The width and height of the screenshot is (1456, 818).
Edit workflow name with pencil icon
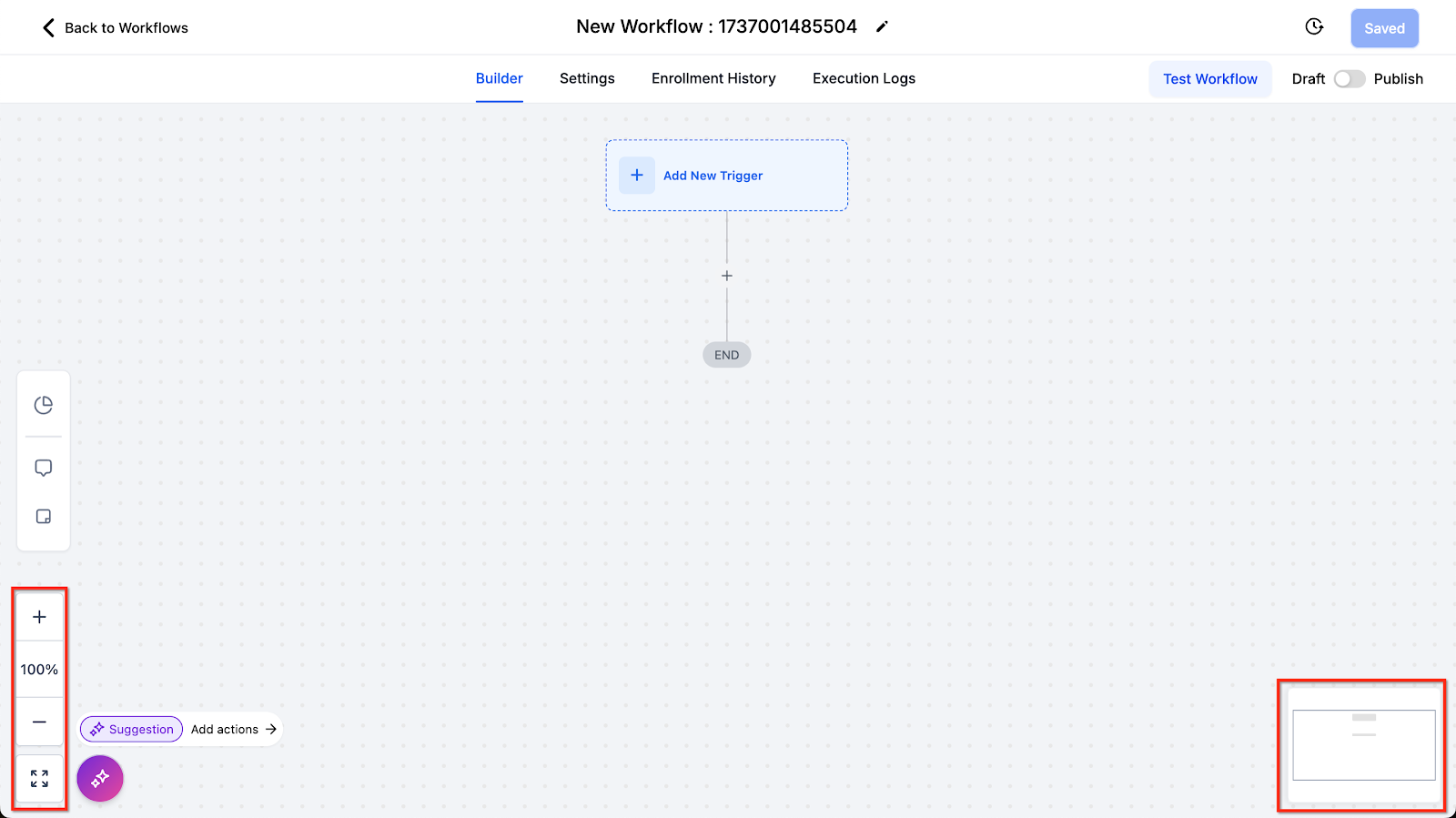tap(882, 27)
